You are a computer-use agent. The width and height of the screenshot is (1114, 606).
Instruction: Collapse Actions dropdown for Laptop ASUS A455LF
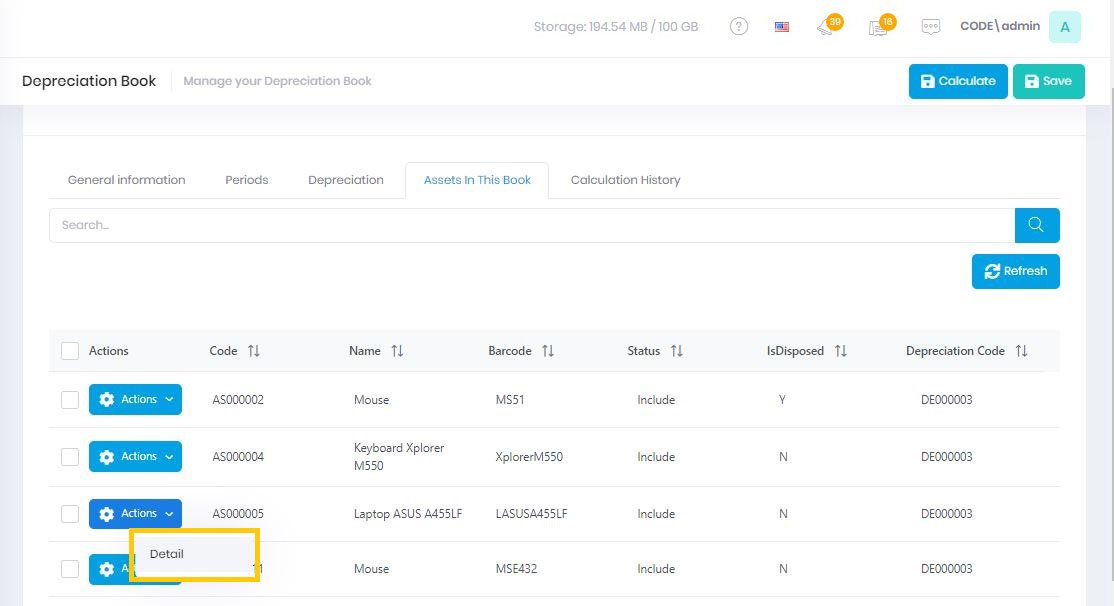tap(135, 514)
